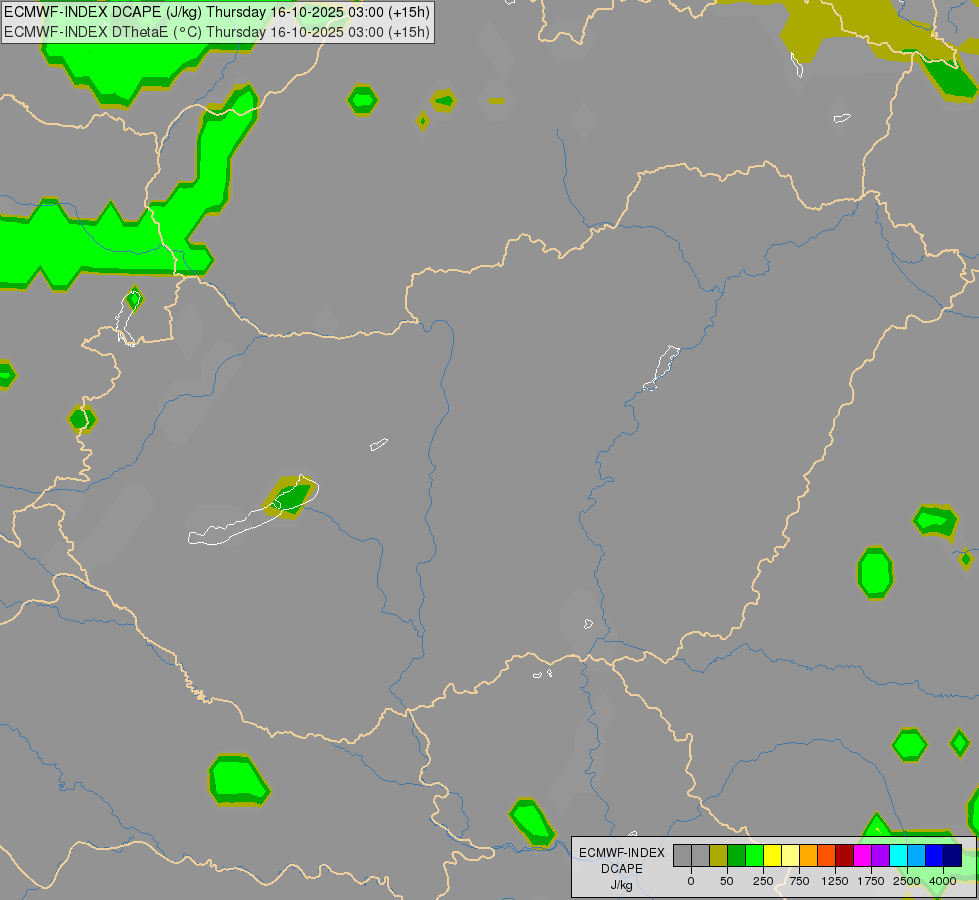This screenshot has height=900, width=979.
Task: Pick the cyan legend color box
Action: coord(898,855)
